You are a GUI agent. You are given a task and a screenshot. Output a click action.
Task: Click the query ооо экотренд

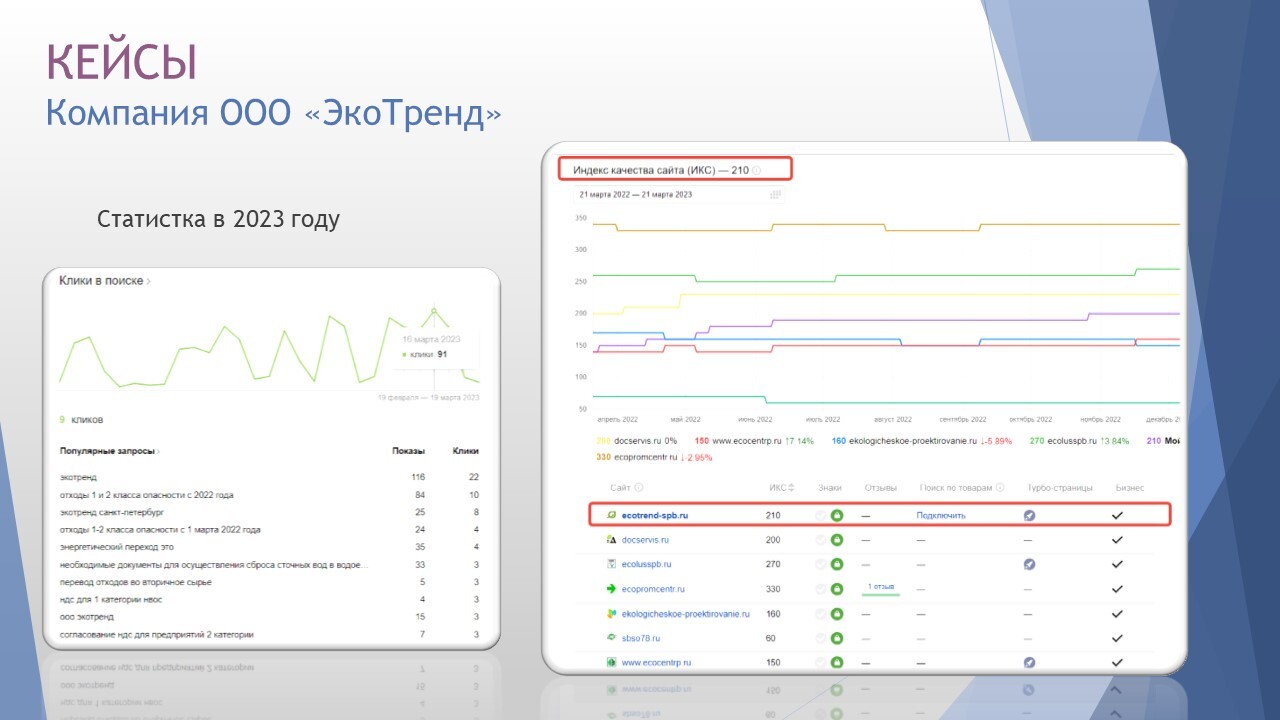tap(86, 617)
